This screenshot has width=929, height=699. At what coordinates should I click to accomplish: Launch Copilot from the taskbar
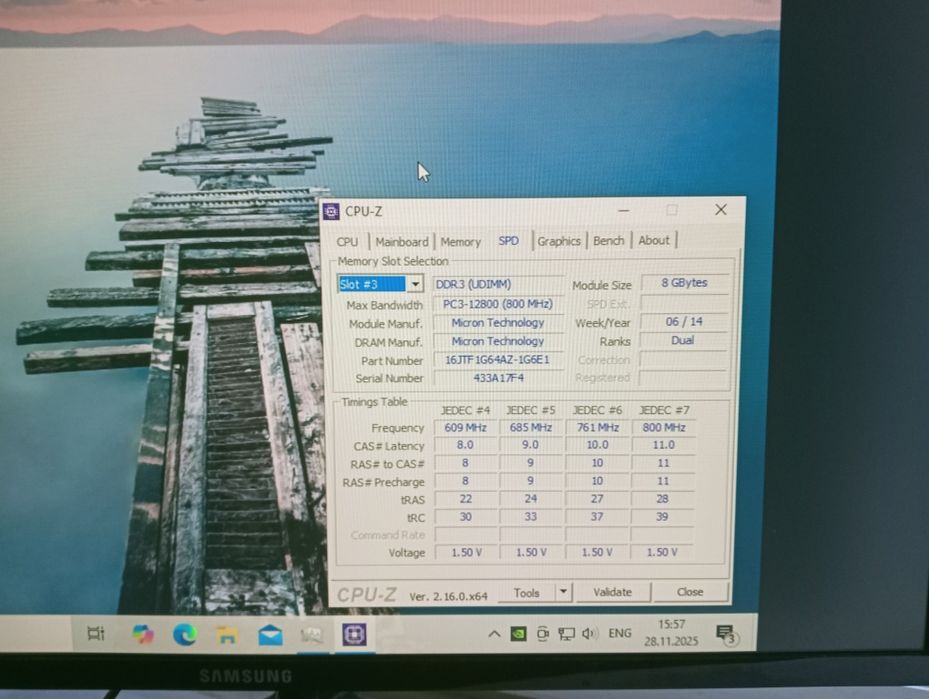pos(143,634)
